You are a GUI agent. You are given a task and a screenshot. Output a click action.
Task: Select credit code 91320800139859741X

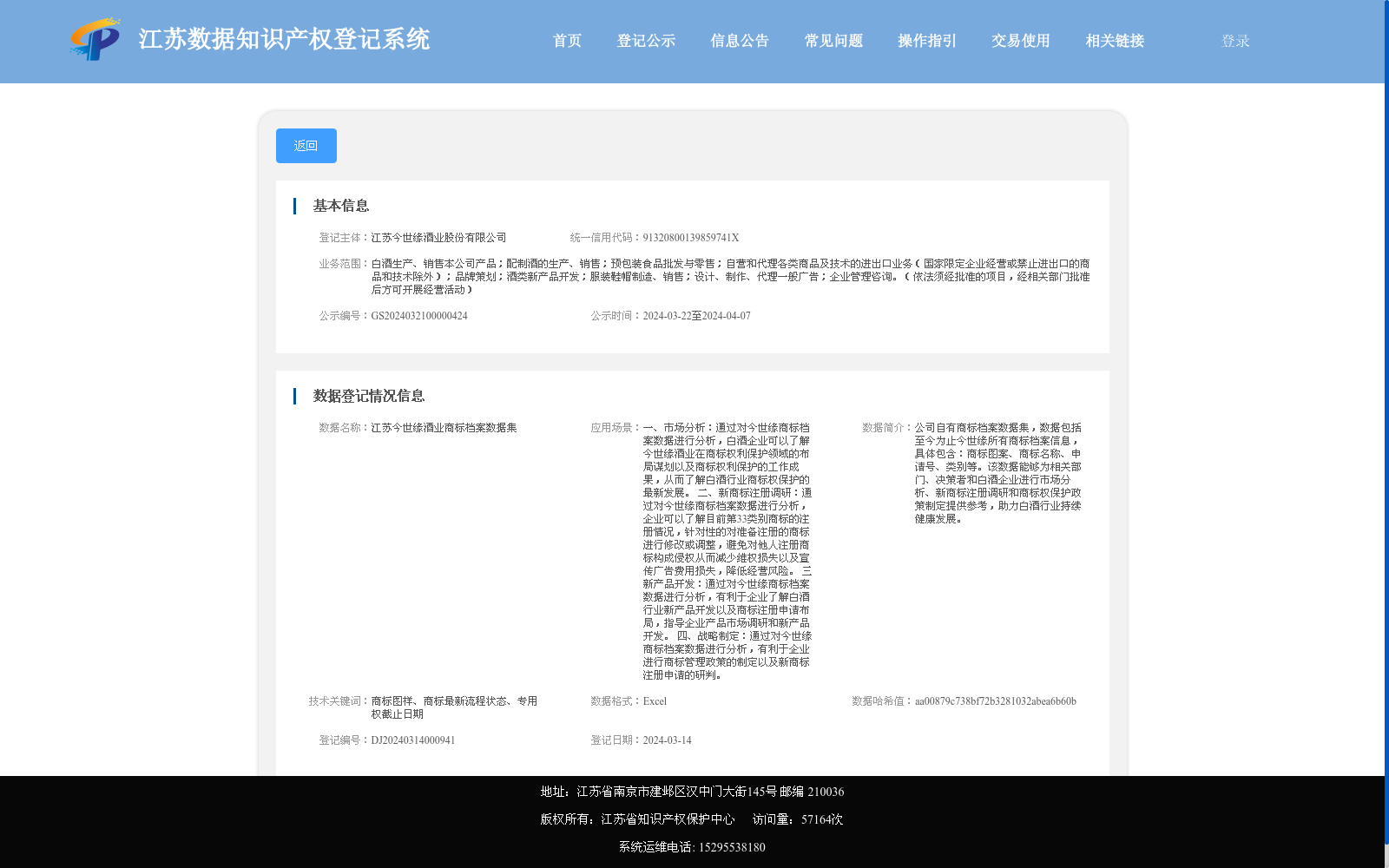click(x=691, y=238)
